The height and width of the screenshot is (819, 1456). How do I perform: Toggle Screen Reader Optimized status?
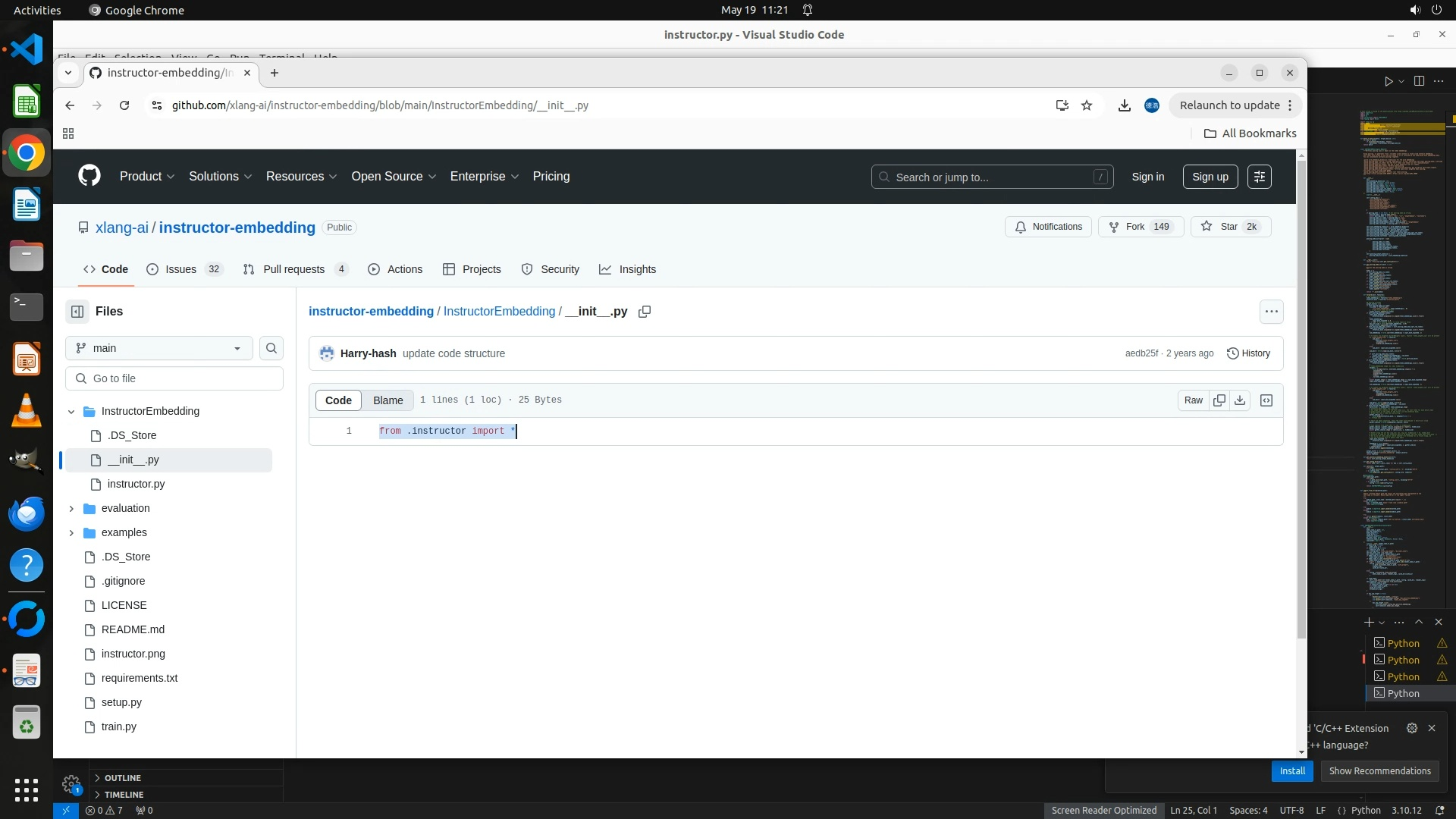click(x=1103, y=810)
